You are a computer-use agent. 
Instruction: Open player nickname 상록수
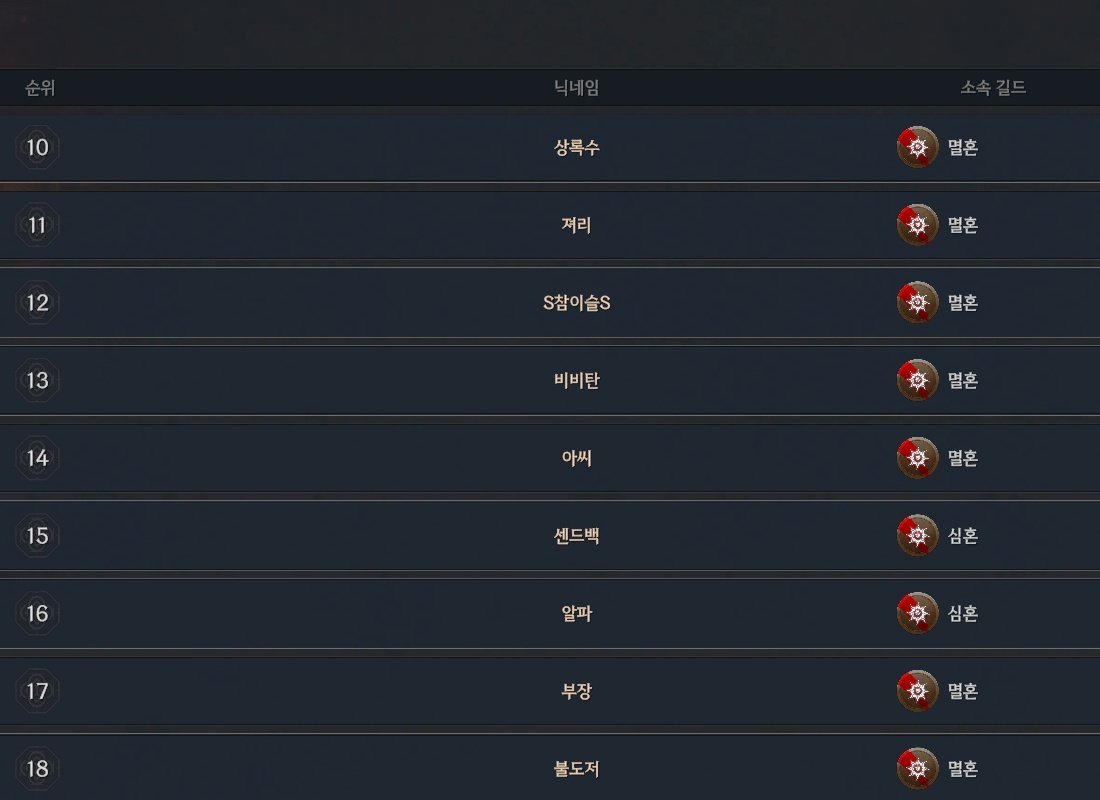(x=577, y=147)
